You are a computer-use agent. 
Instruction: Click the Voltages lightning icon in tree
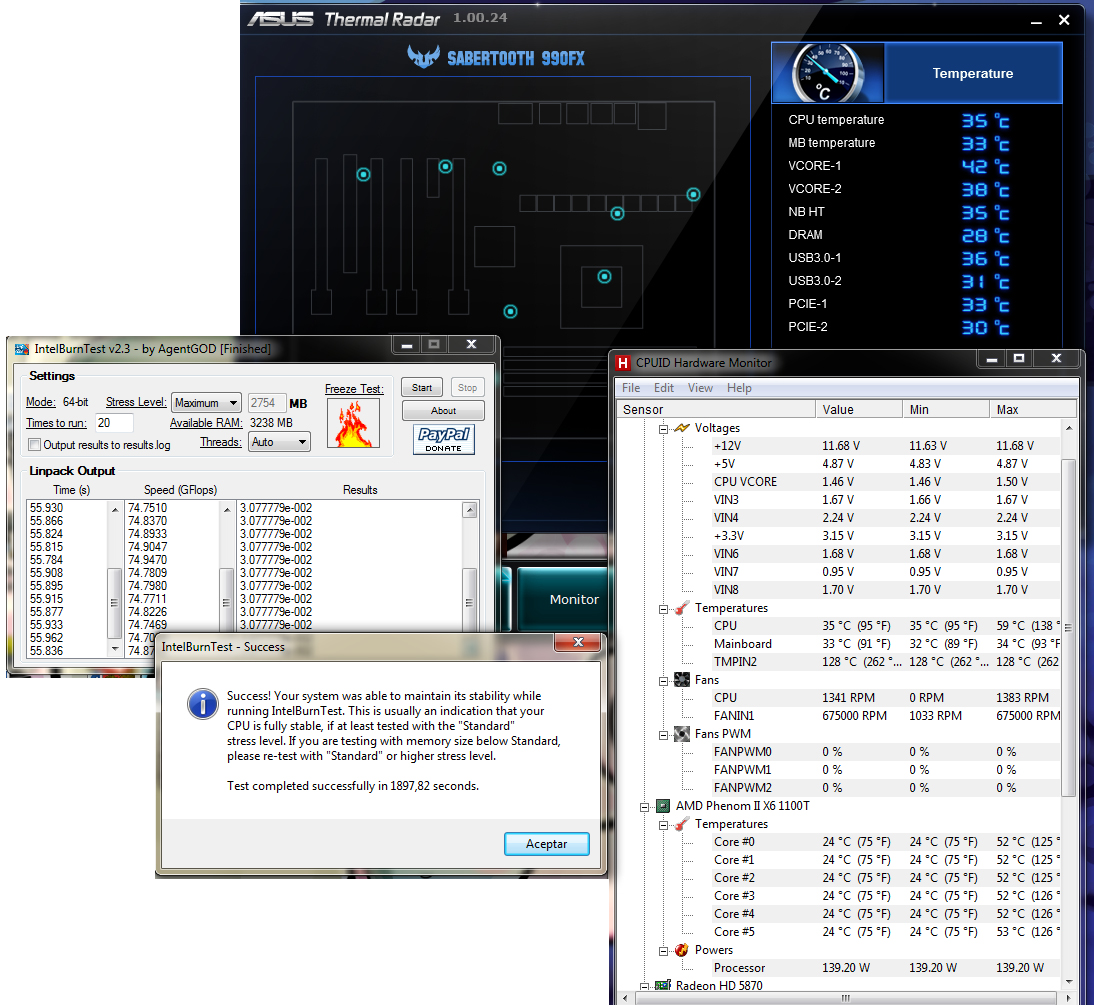pos(682,428)
